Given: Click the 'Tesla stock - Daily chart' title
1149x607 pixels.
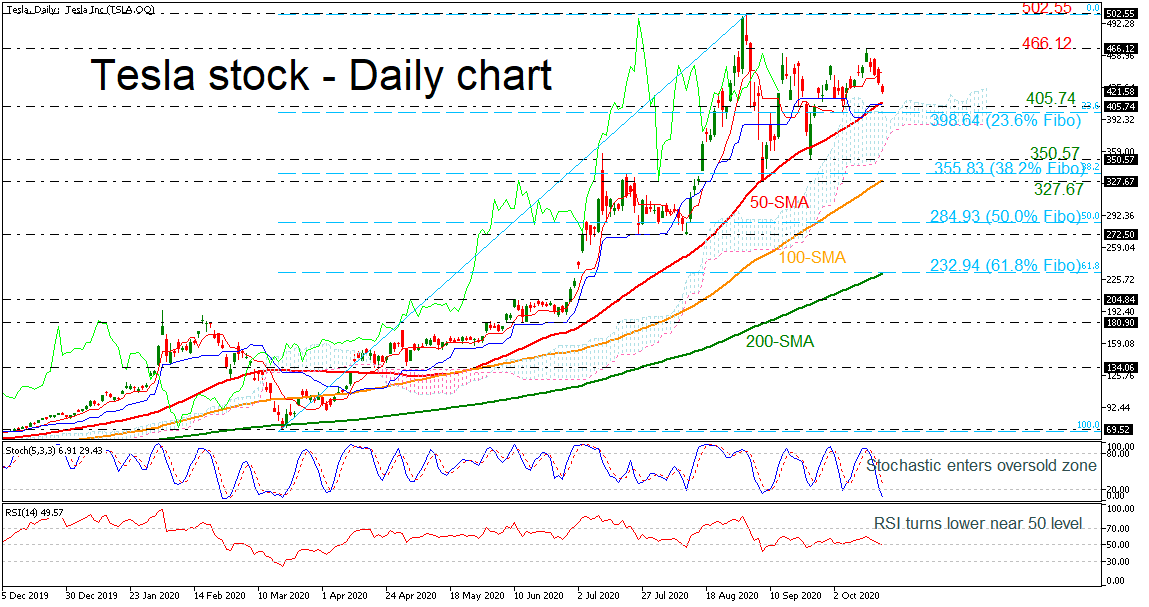Looking at the screenshot, I should pyautogui.click(x=321, y=76).
